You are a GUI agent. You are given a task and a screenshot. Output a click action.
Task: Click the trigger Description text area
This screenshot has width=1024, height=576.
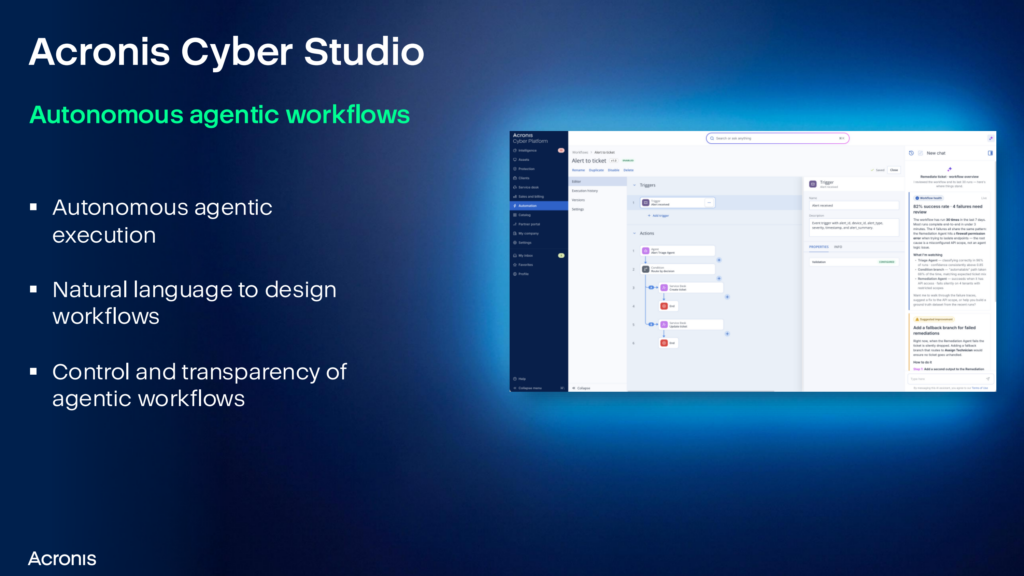coord(854,227)
